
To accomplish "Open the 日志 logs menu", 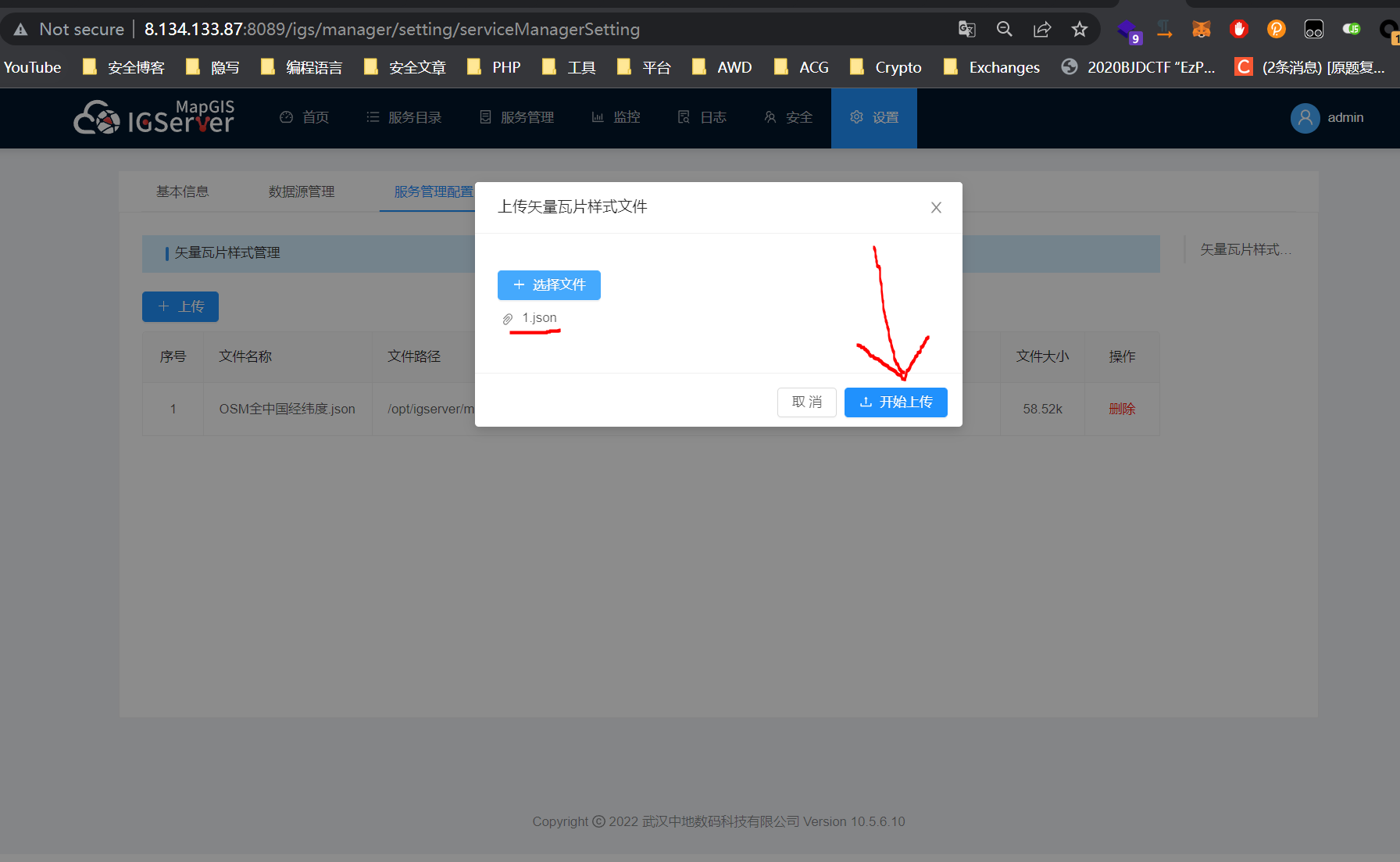I will 702,117.
